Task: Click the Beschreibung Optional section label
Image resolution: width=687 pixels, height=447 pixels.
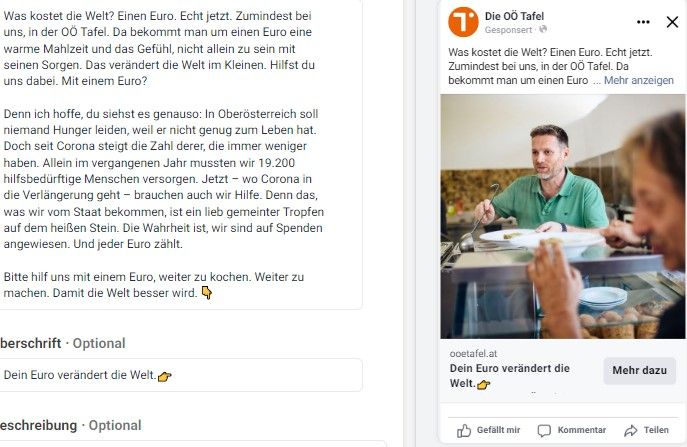Action: pyautogui.click(x=70, y=425)
